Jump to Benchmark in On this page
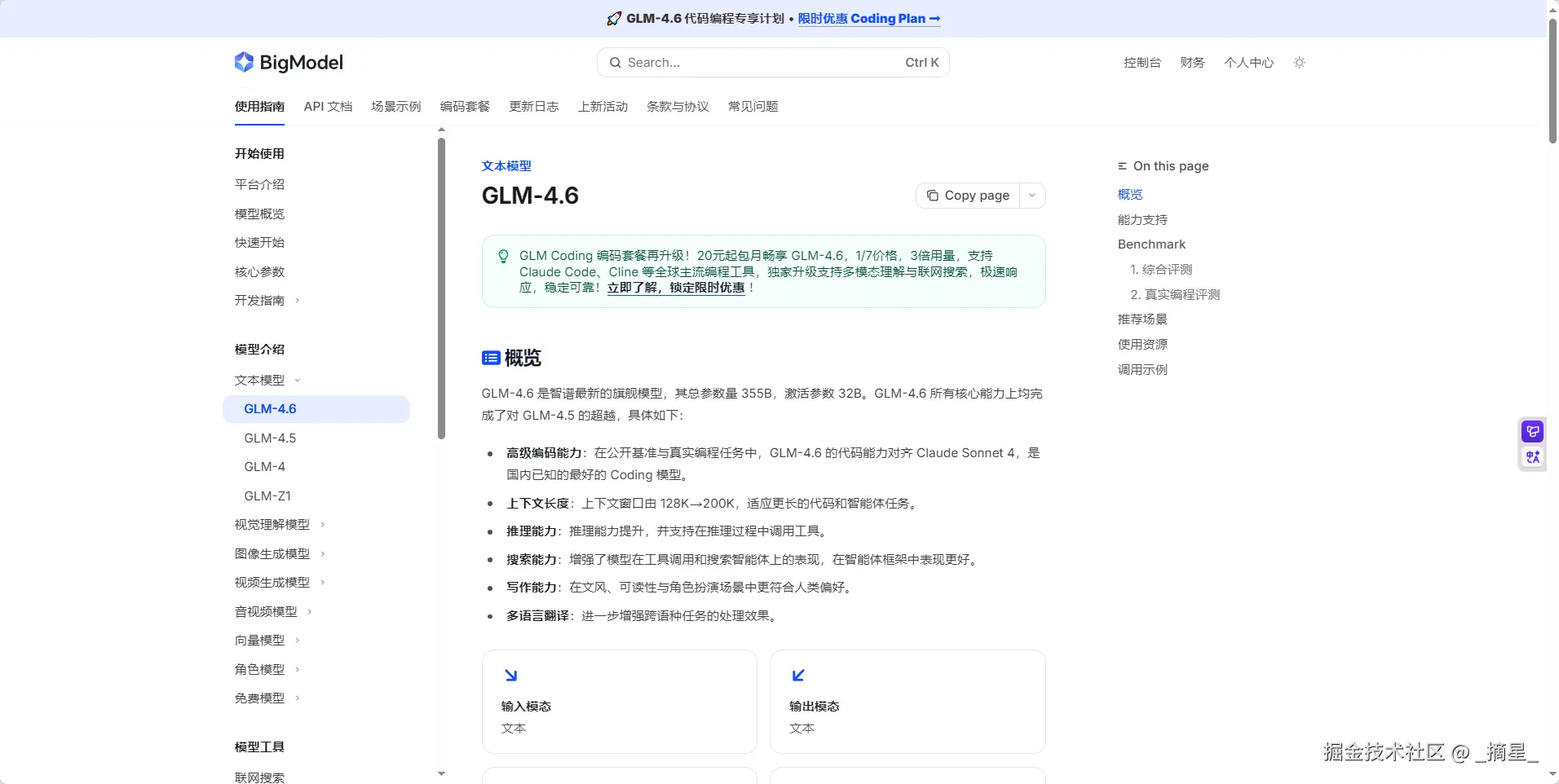 pos(1151,244)
